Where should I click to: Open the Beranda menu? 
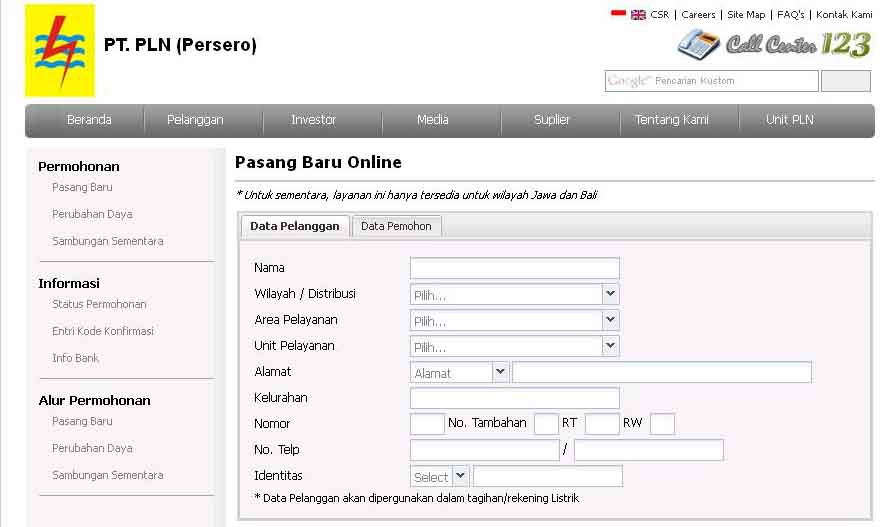pyautogui.click(x=89, y=120)
